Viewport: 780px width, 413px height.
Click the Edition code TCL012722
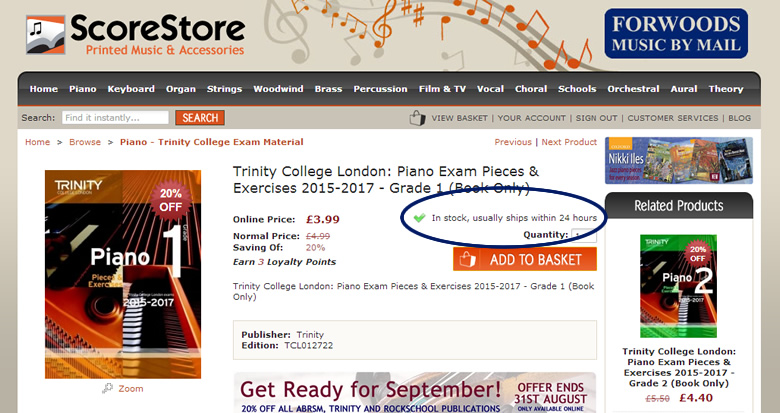(308, 345)
